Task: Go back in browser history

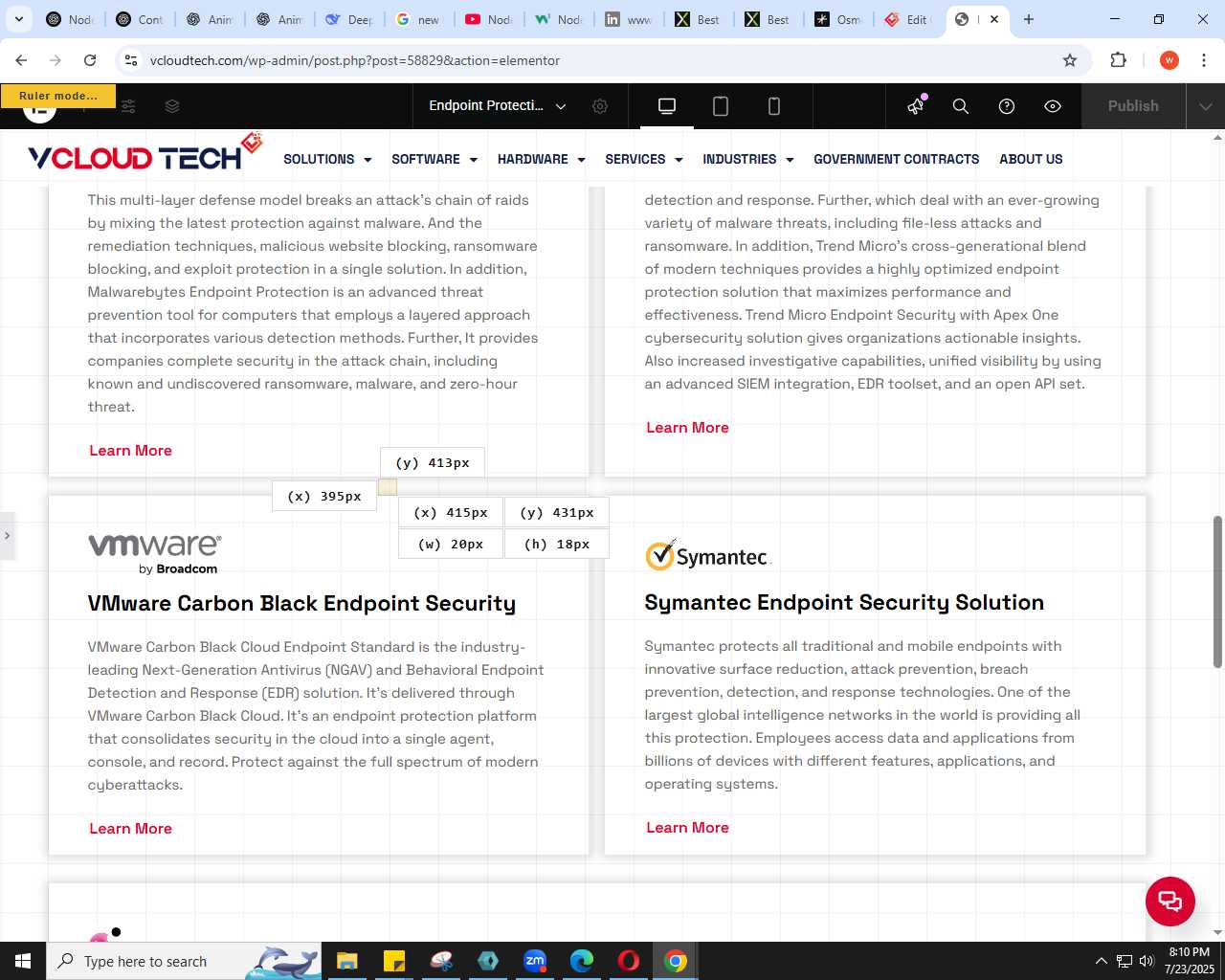Action: point(21,60)
